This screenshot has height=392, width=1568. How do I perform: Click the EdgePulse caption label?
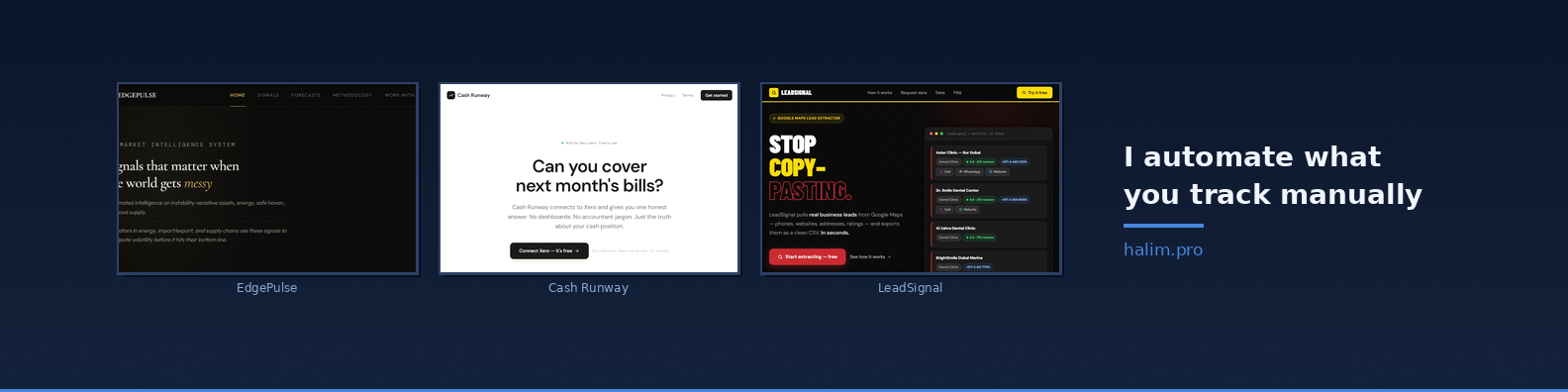(267, 288)
